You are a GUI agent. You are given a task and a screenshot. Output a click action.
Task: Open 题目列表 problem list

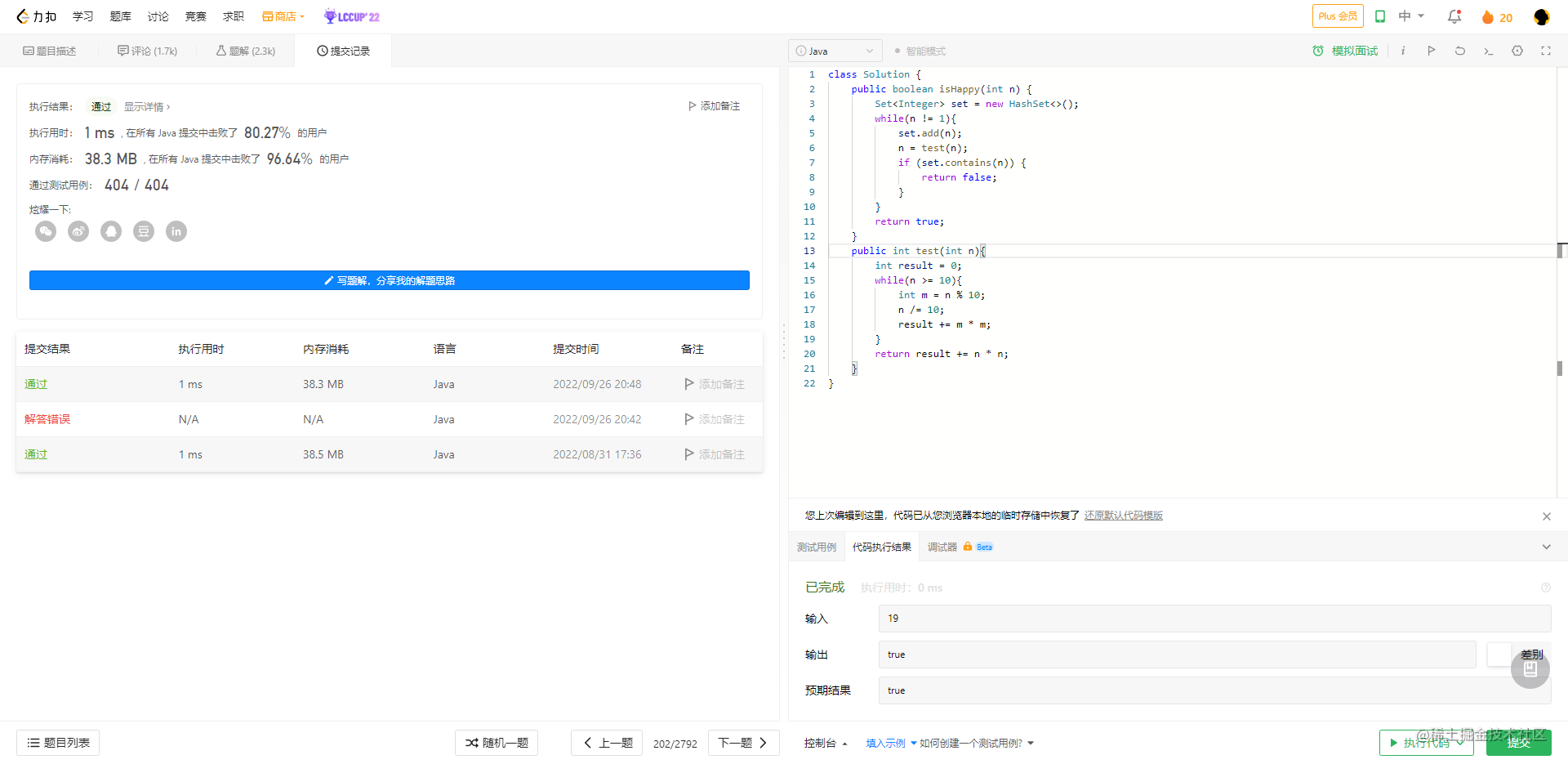click(x=58, y=743)
